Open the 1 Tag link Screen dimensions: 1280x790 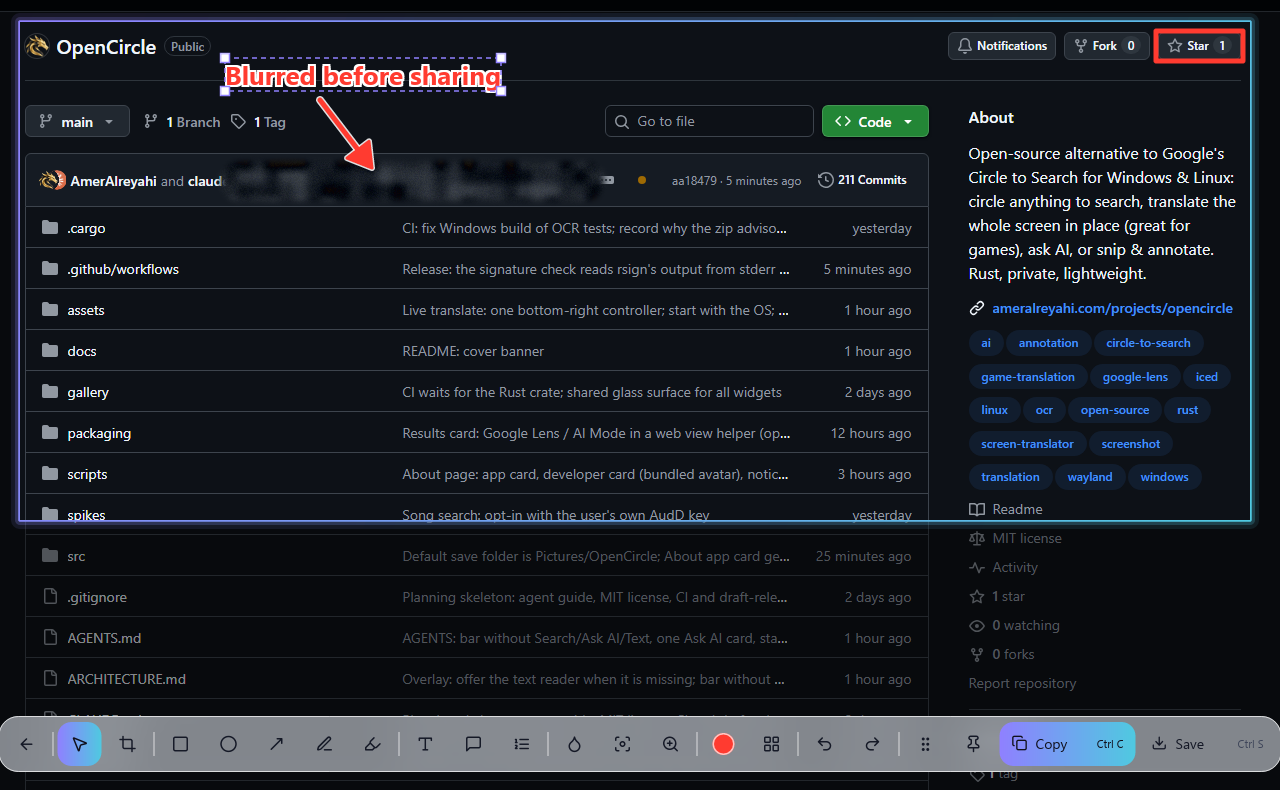click(258, 122)
